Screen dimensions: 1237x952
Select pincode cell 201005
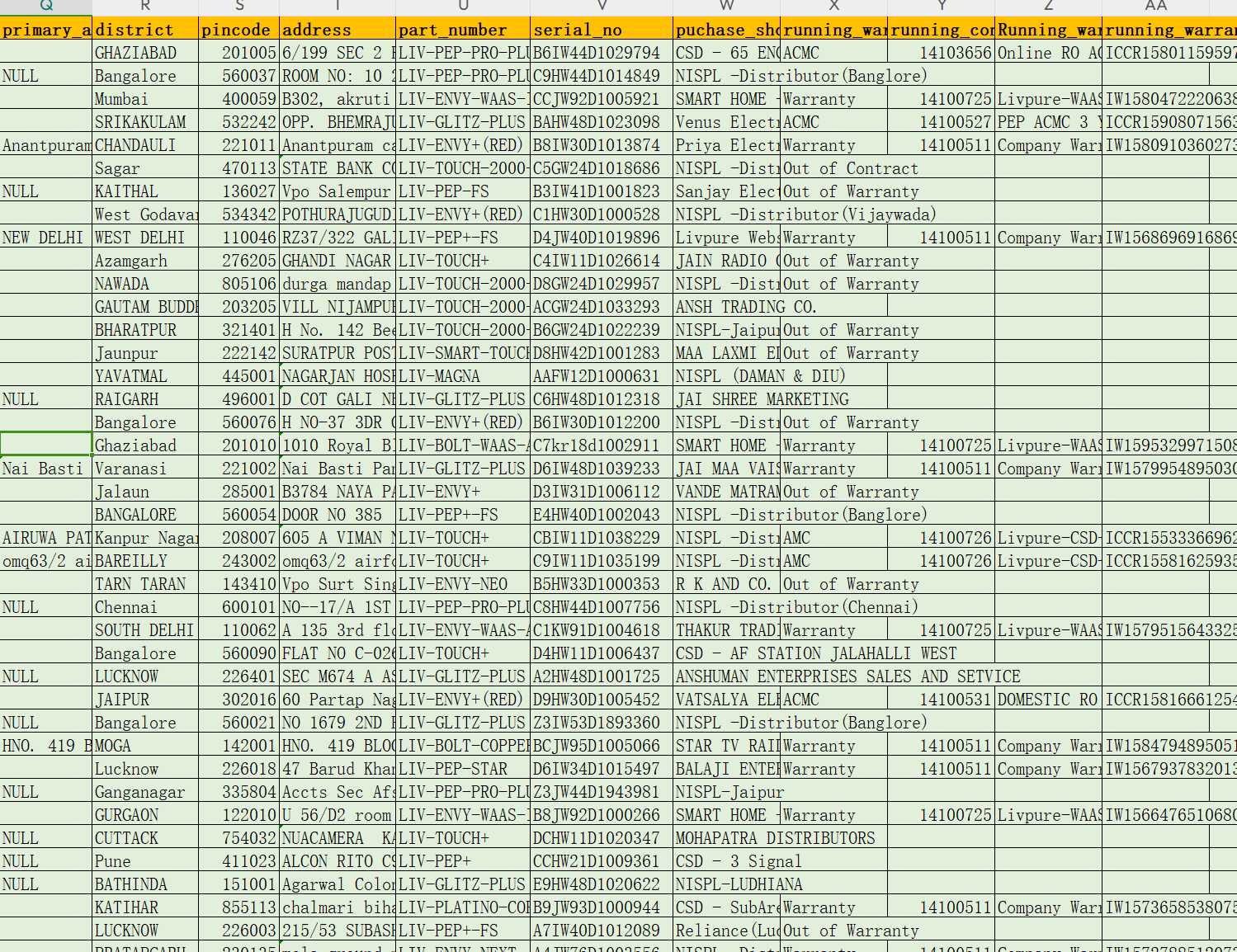click(x=239, y=53)
